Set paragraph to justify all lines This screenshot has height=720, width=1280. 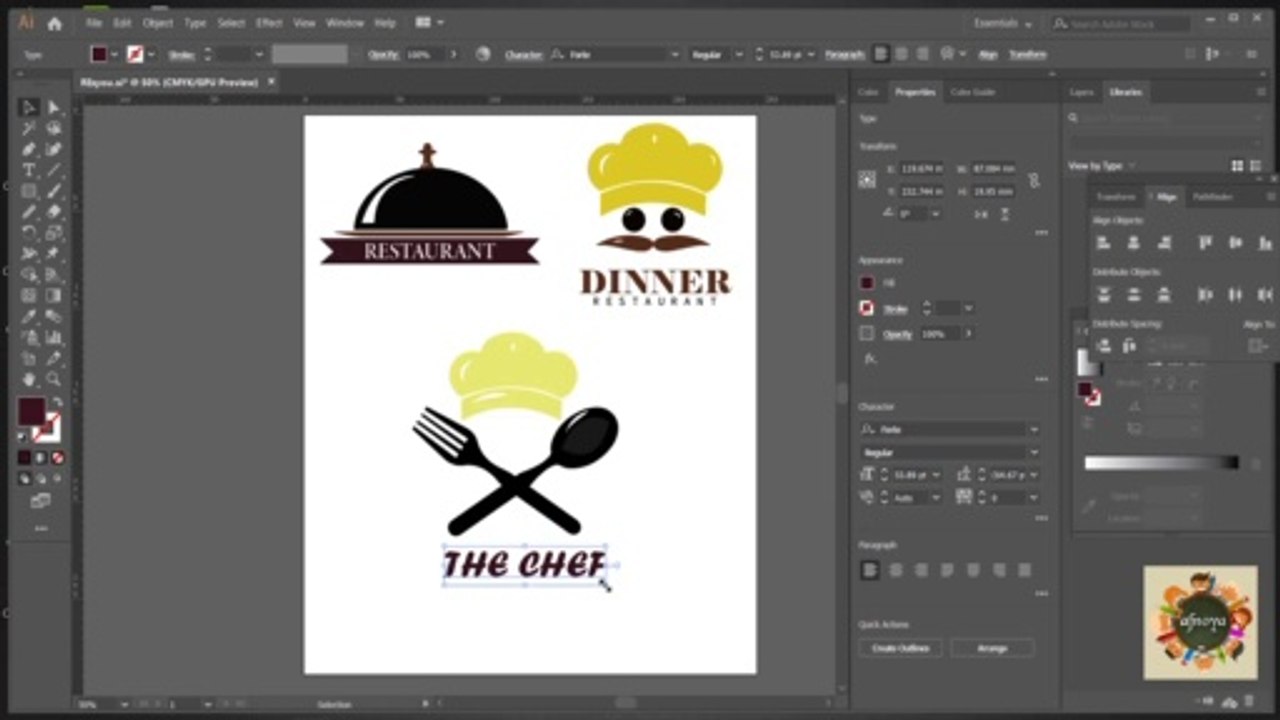point(1024,570)
